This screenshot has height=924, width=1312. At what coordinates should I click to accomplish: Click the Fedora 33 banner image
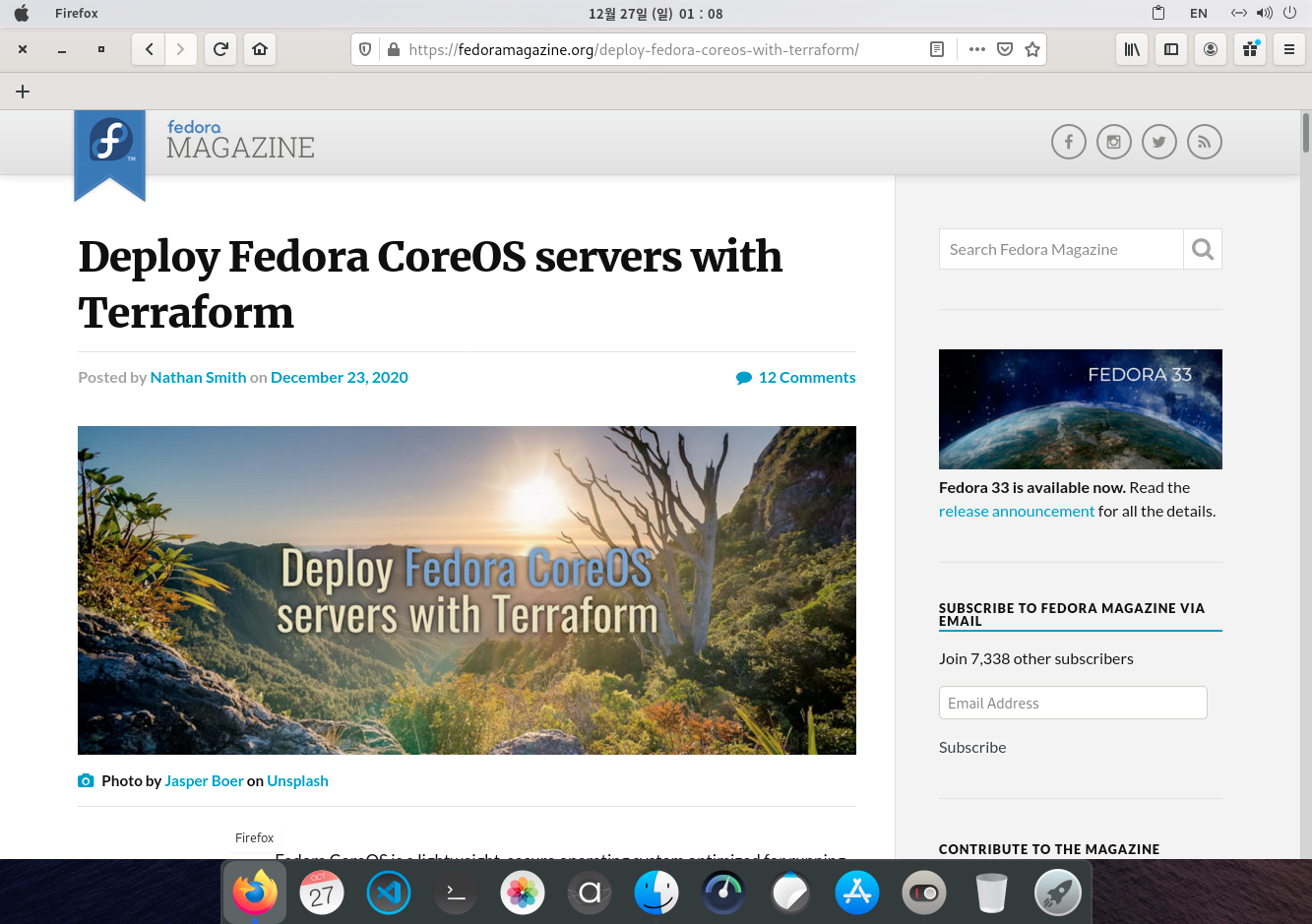click(1081, 409)
